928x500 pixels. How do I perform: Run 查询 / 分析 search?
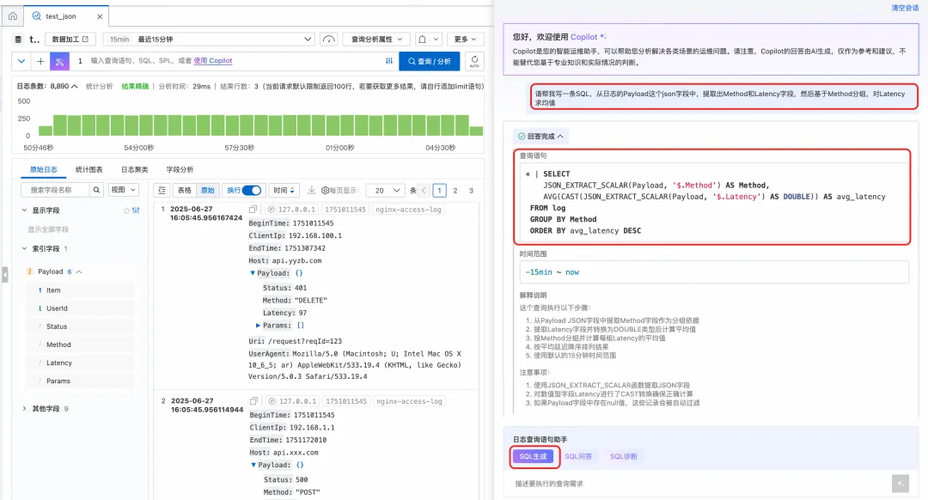pos(429,61)
